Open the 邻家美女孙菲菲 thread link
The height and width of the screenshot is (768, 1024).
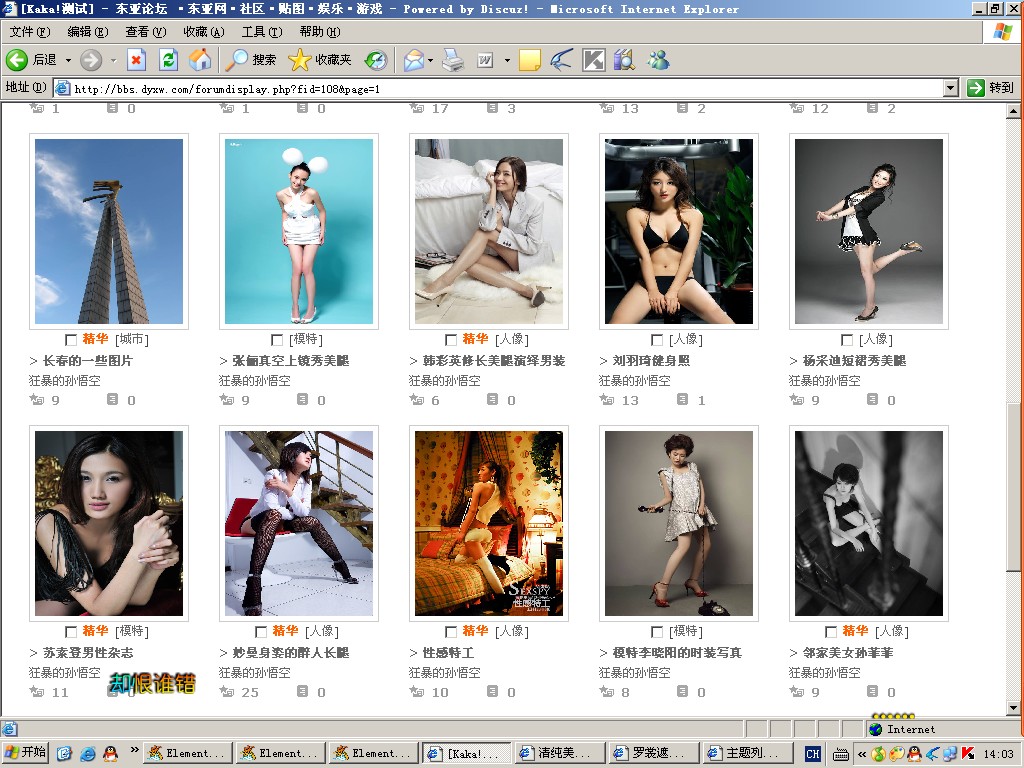(848, 652)
